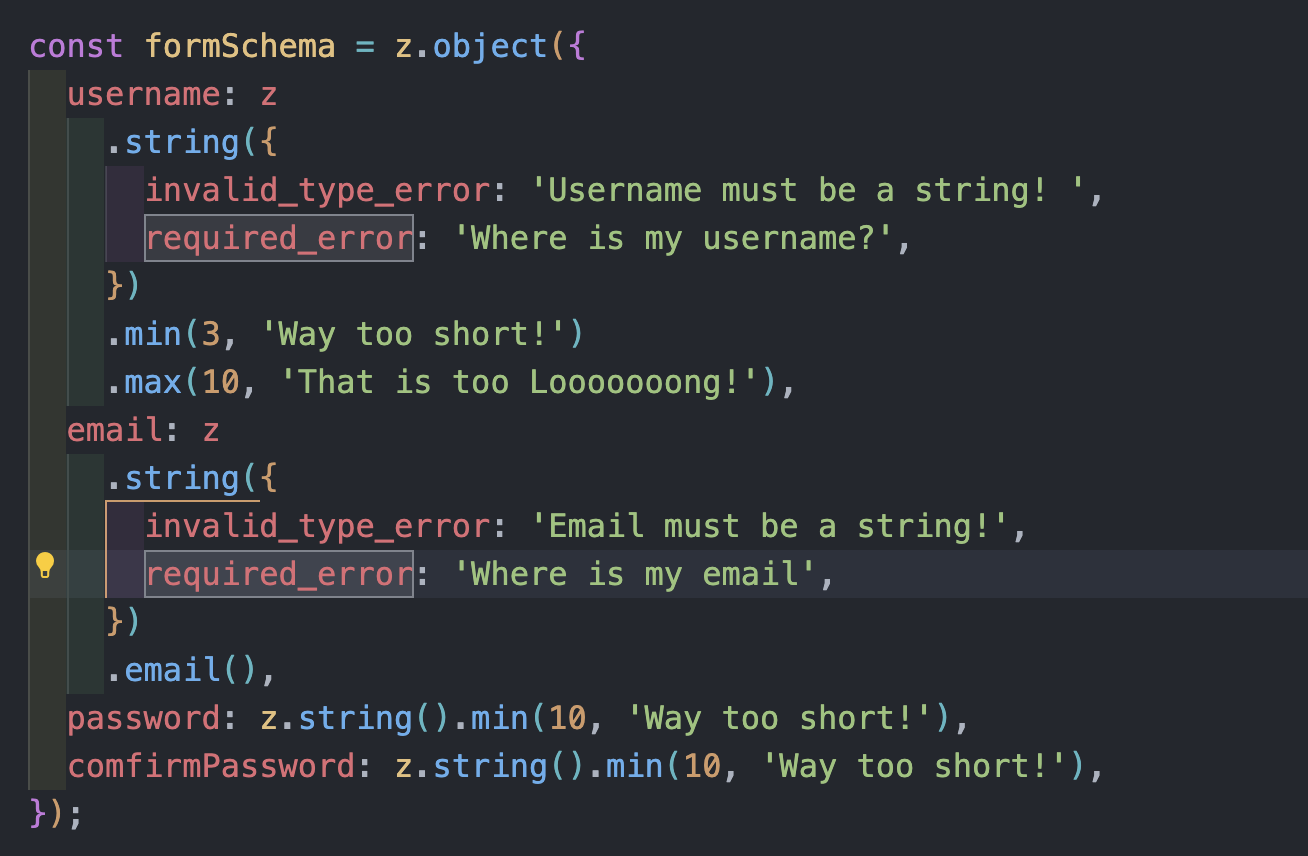Click the yellow lightbulb quick-fix icon

click(x=45, y=566)
